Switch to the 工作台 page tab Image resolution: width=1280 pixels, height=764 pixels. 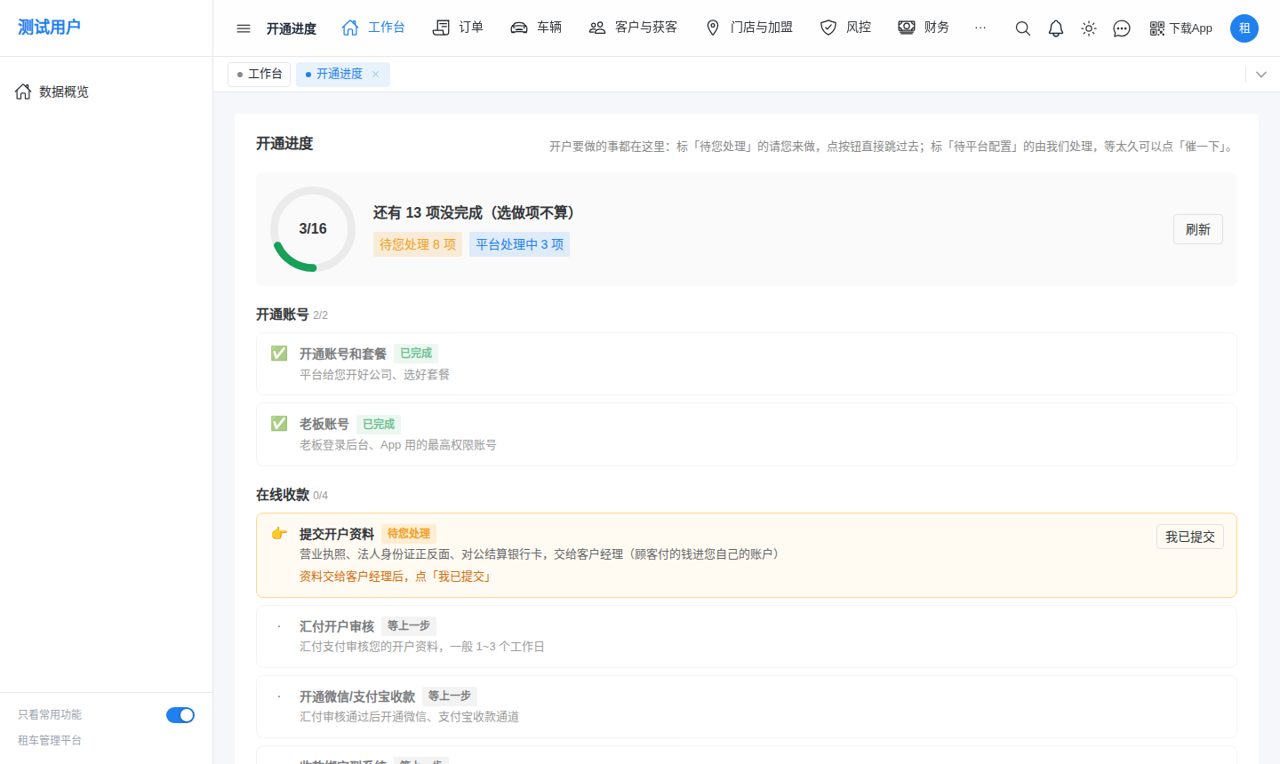(259, 74)
